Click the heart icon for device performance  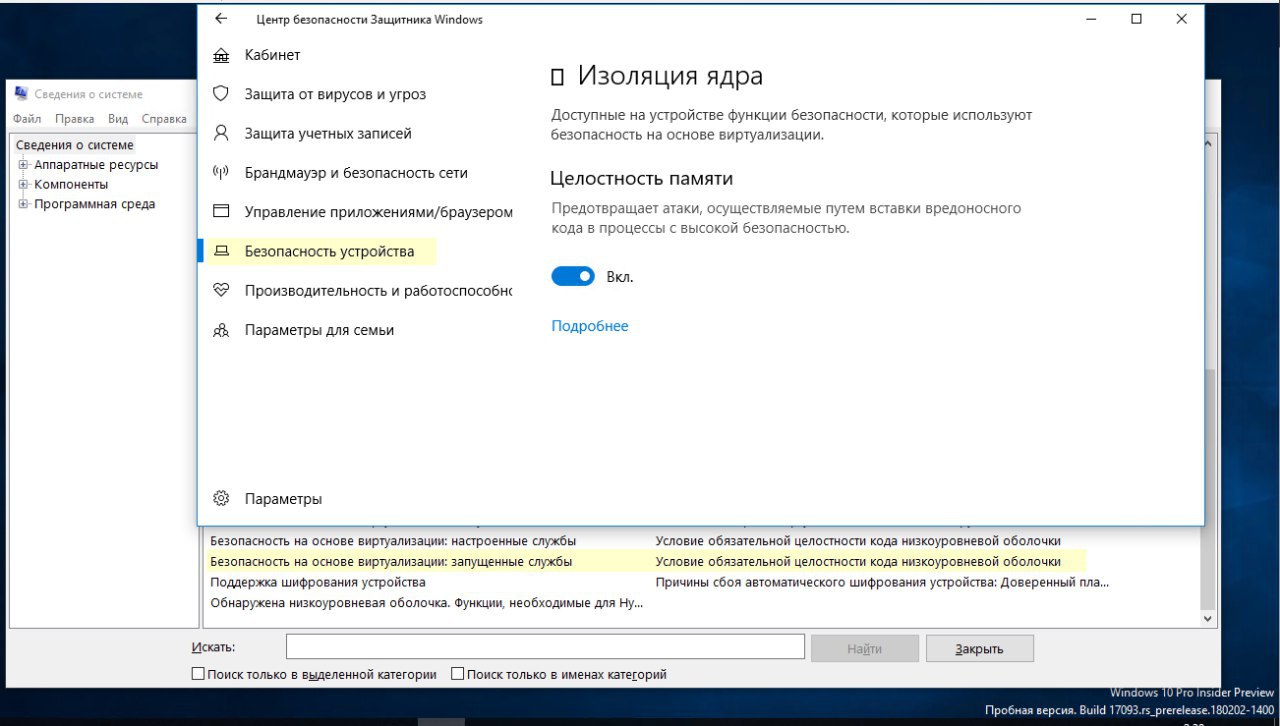click(222, 290)
